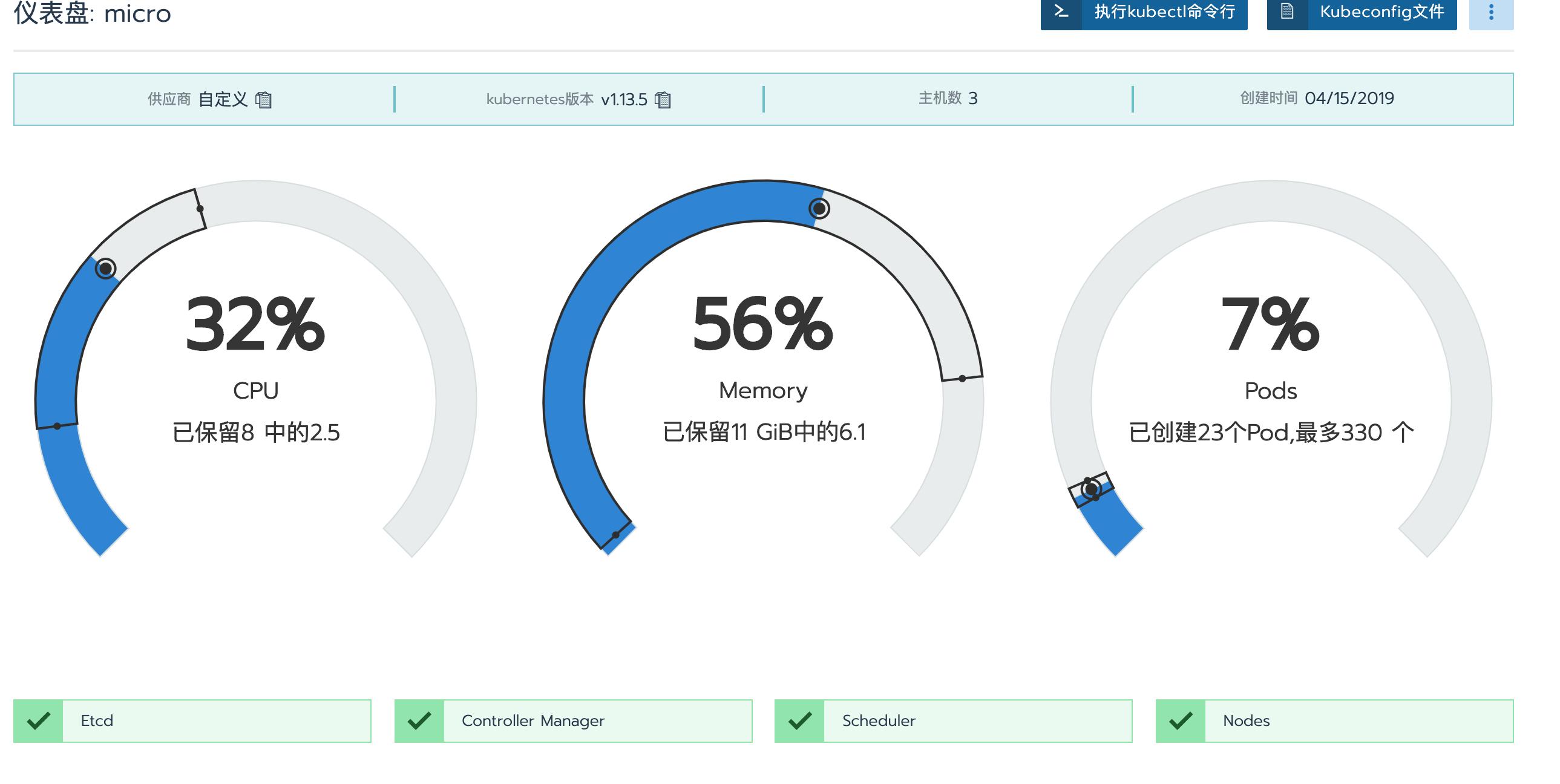Click the execute kubectl command button

coord(1143,13)
